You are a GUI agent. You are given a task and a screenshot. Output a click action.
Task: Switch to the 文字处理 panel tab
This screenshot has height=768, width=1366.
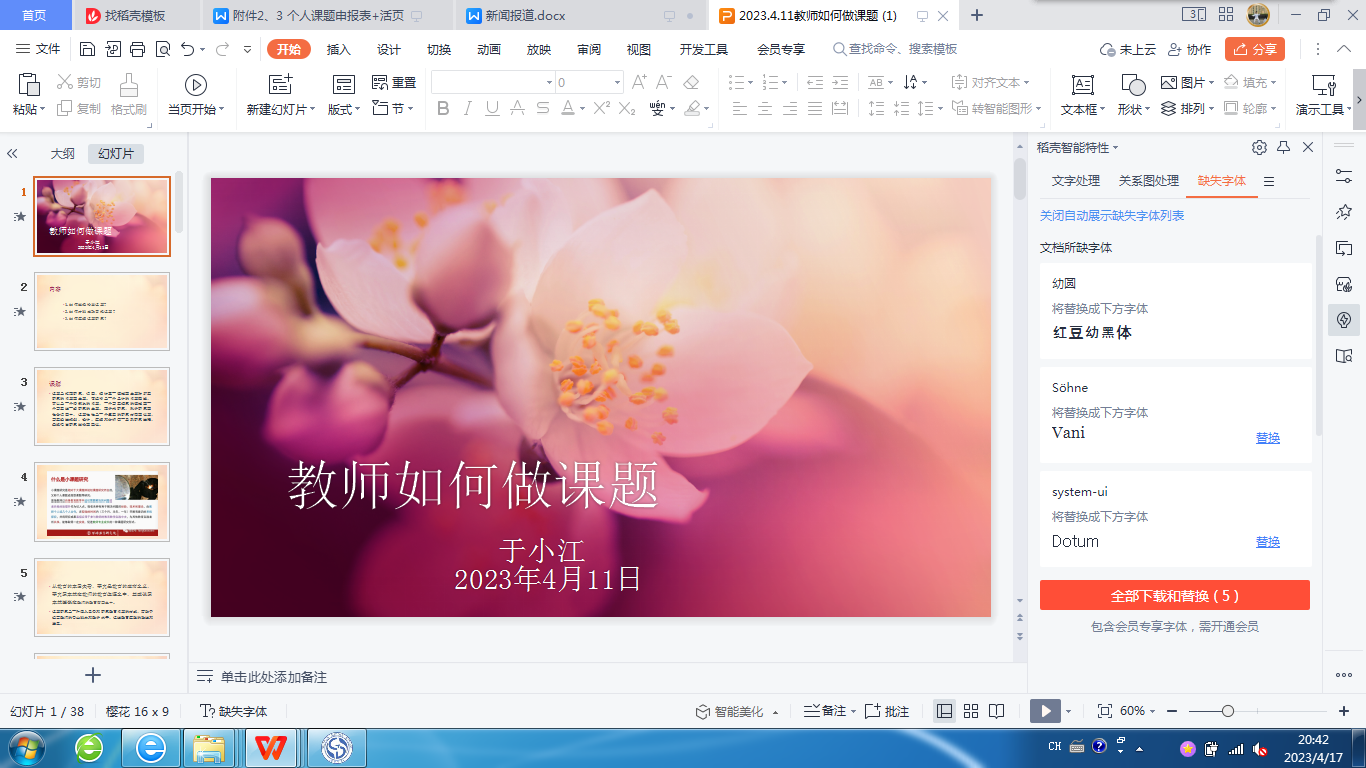click(1076, 181)
